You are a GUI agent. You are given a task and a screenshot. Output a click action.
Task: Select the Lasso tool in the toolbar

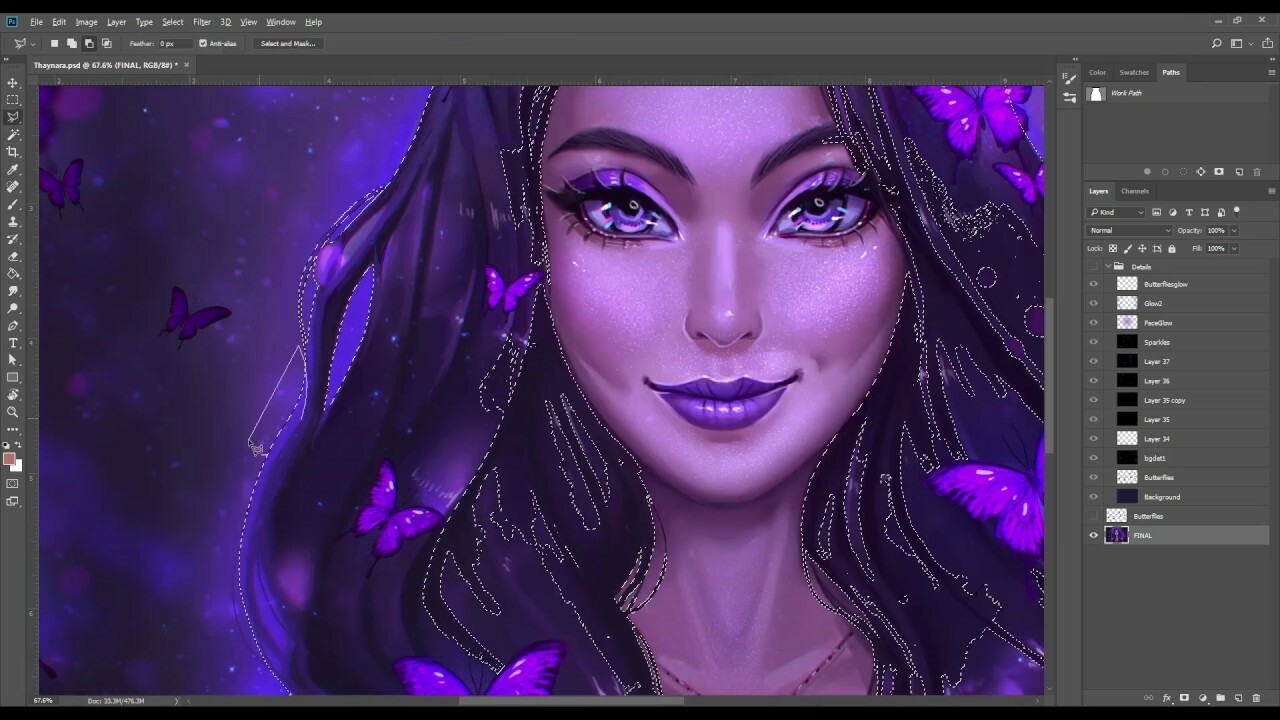pos(13,116)
